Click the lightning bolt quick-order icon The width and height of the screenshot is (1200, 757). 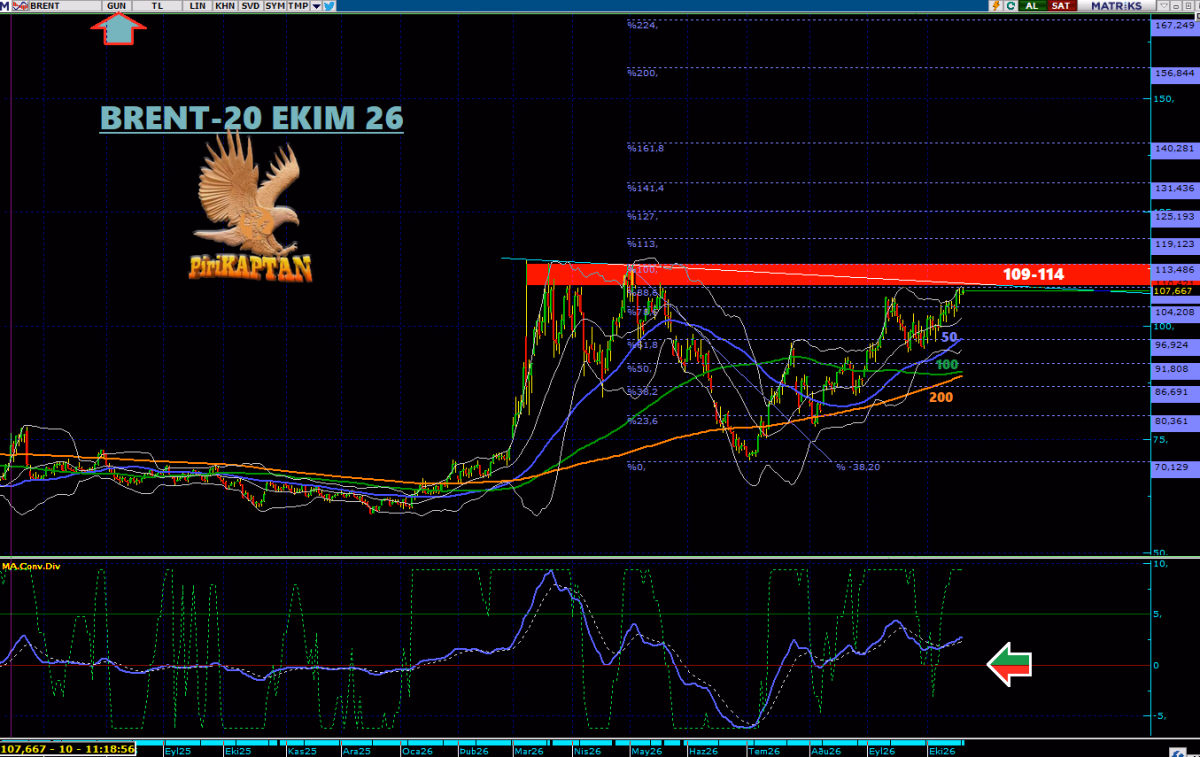click(x=996, y=6)
